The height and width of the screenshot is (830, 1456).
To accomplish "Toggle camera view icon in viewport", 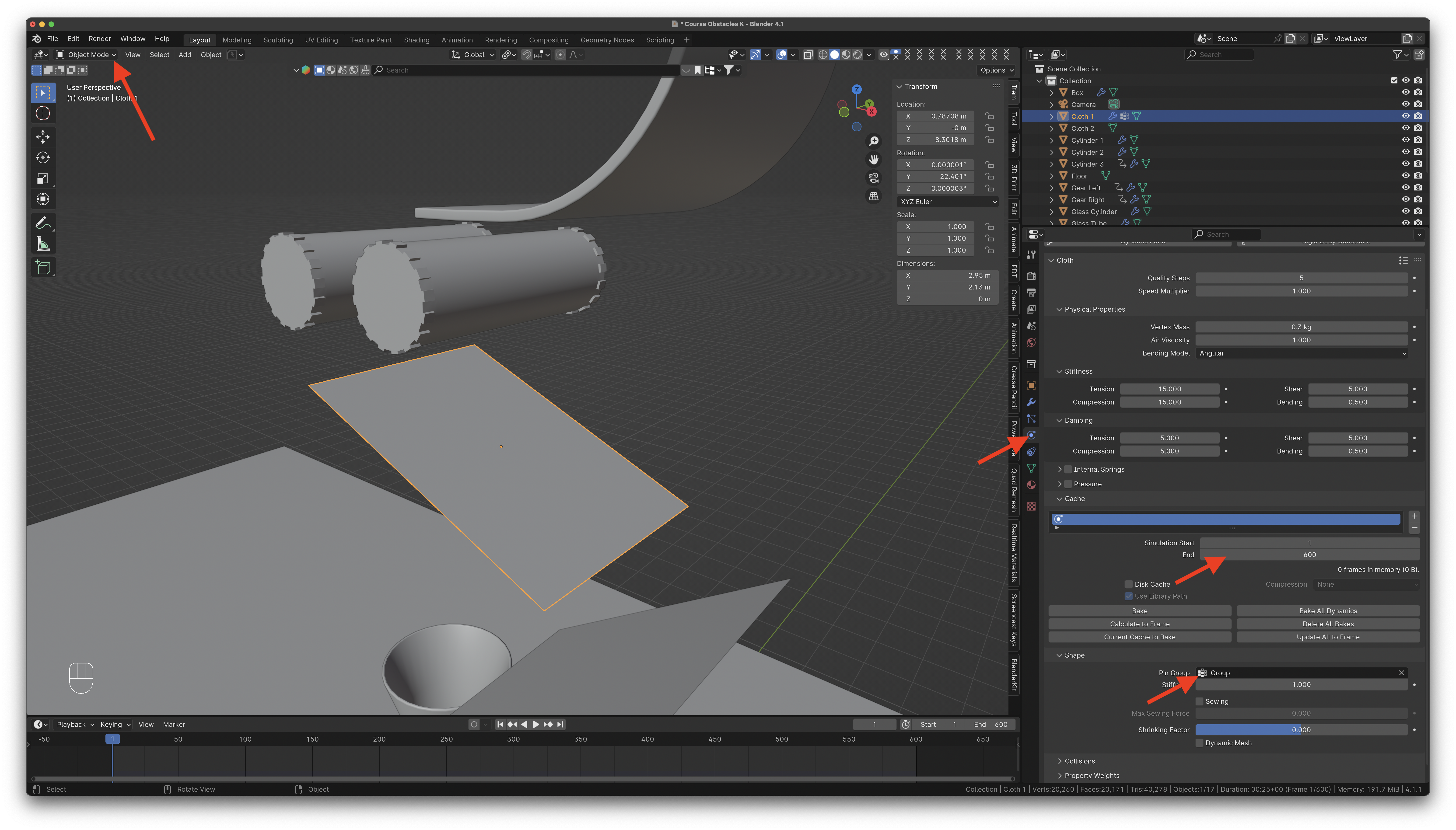I will pyautogui.click(x=873, y=178).
